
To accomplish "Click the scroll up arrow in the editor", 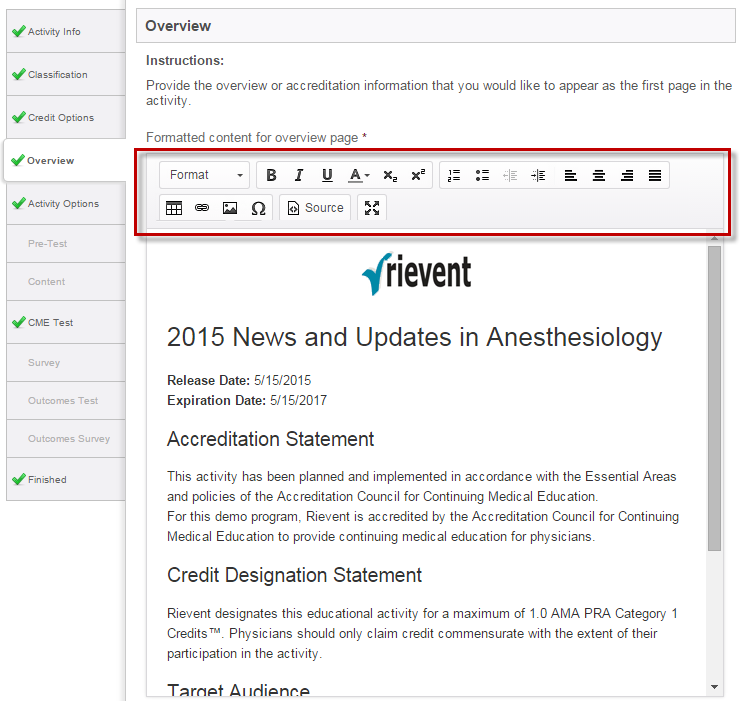I will pos(715,239).
